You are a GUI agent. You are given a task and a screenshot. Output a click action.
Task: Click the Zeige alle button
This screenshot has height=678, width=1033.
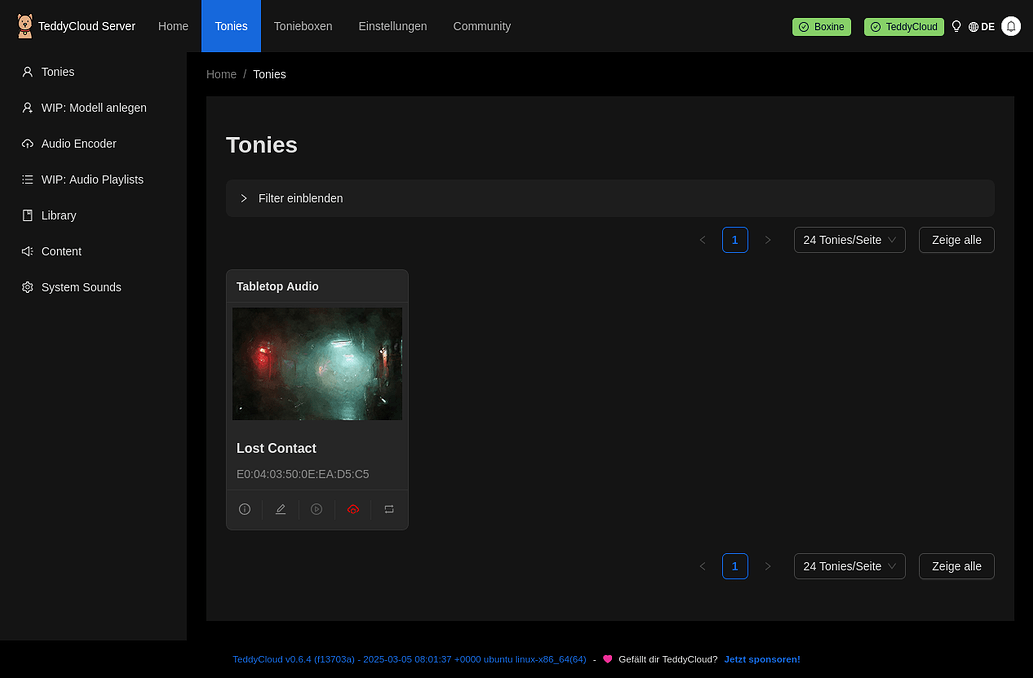956,239
